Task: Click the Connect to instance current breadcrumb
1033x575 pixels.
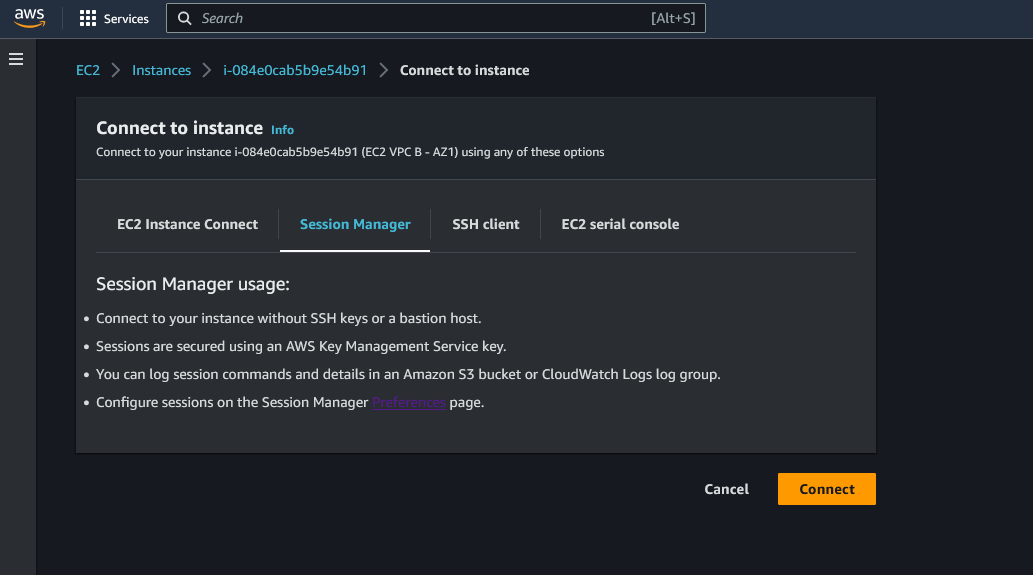Action: click(x=464, y=70)
